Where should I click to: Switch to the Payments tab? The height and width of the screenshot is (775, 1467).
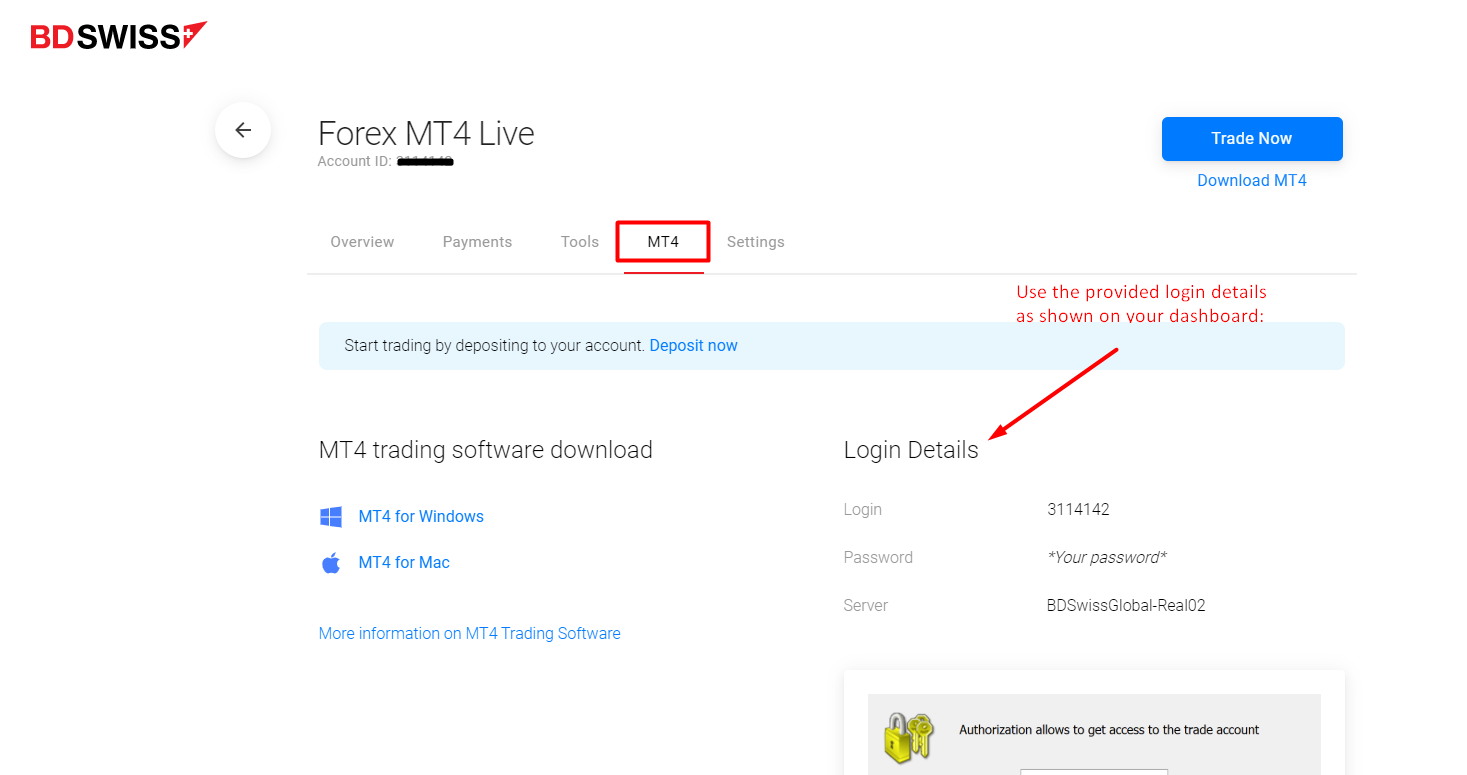(477, 242)
